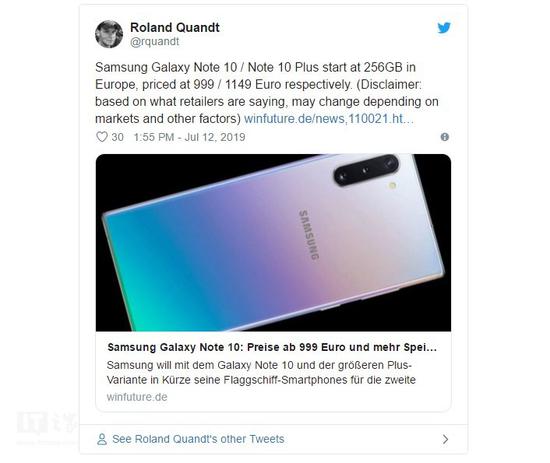The width and height of the screenshot is (550, 463).
Task: Open the Galaxy Note 10 phone image
Action: coord(273,242)
